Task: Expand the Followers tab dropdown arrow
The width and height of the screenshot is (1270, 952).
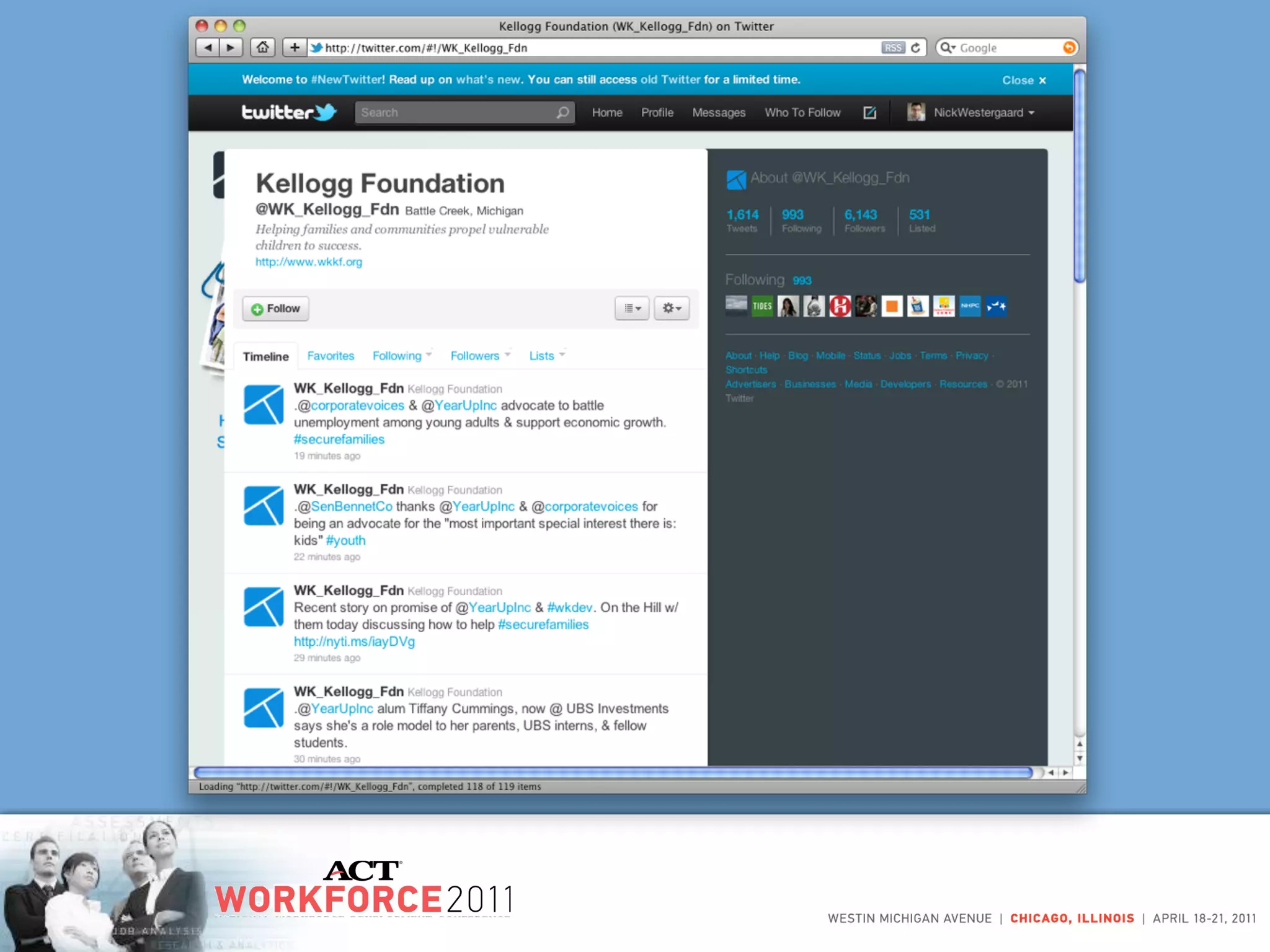Action: (507, 355)
